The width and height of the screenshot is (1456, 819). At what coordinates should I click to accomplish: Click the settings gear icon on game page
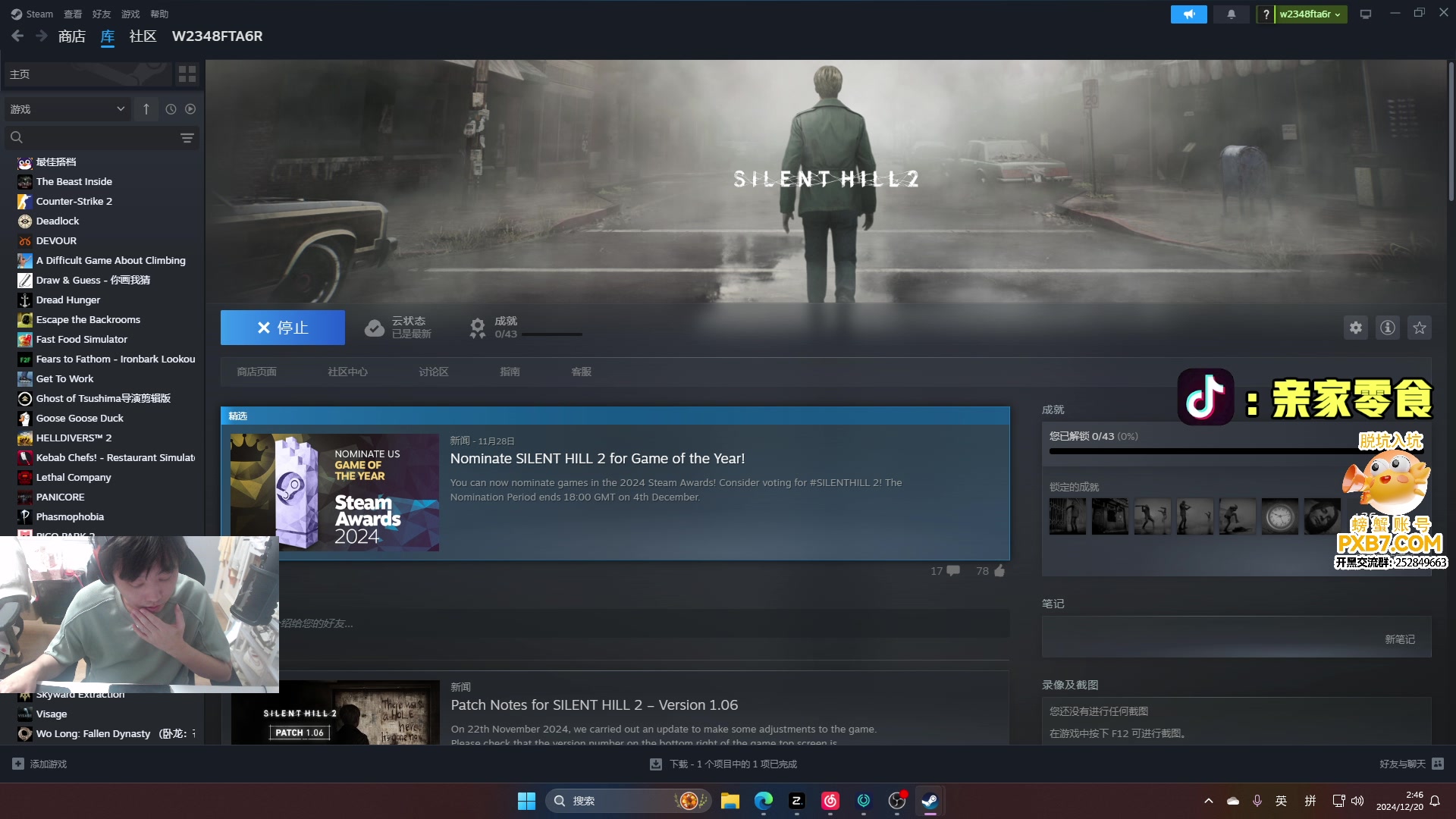(x=1356, y=328)
